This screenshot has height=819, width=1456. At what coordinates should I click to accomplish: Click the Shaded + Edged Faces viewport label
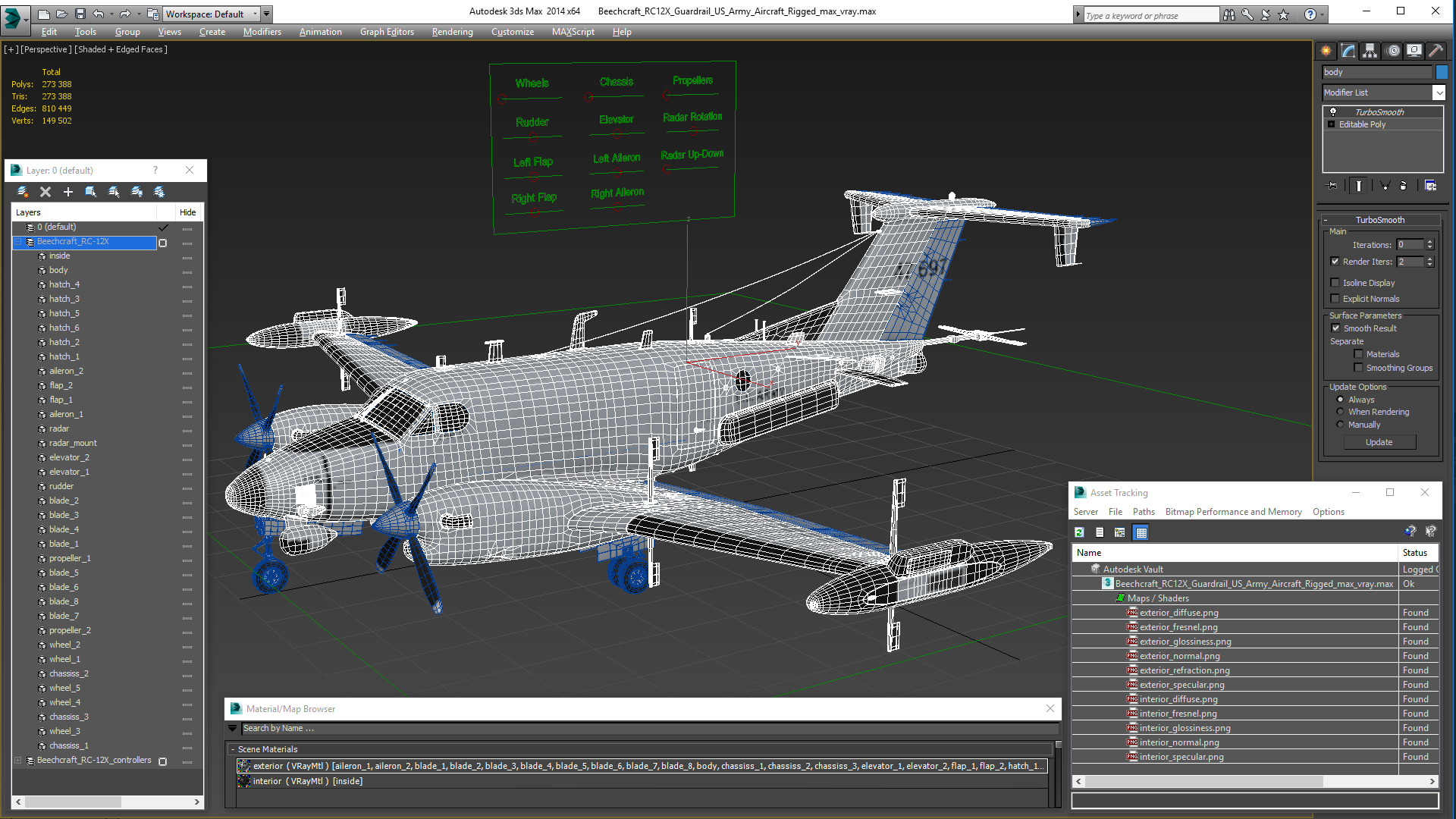click(x=121, y=49)
